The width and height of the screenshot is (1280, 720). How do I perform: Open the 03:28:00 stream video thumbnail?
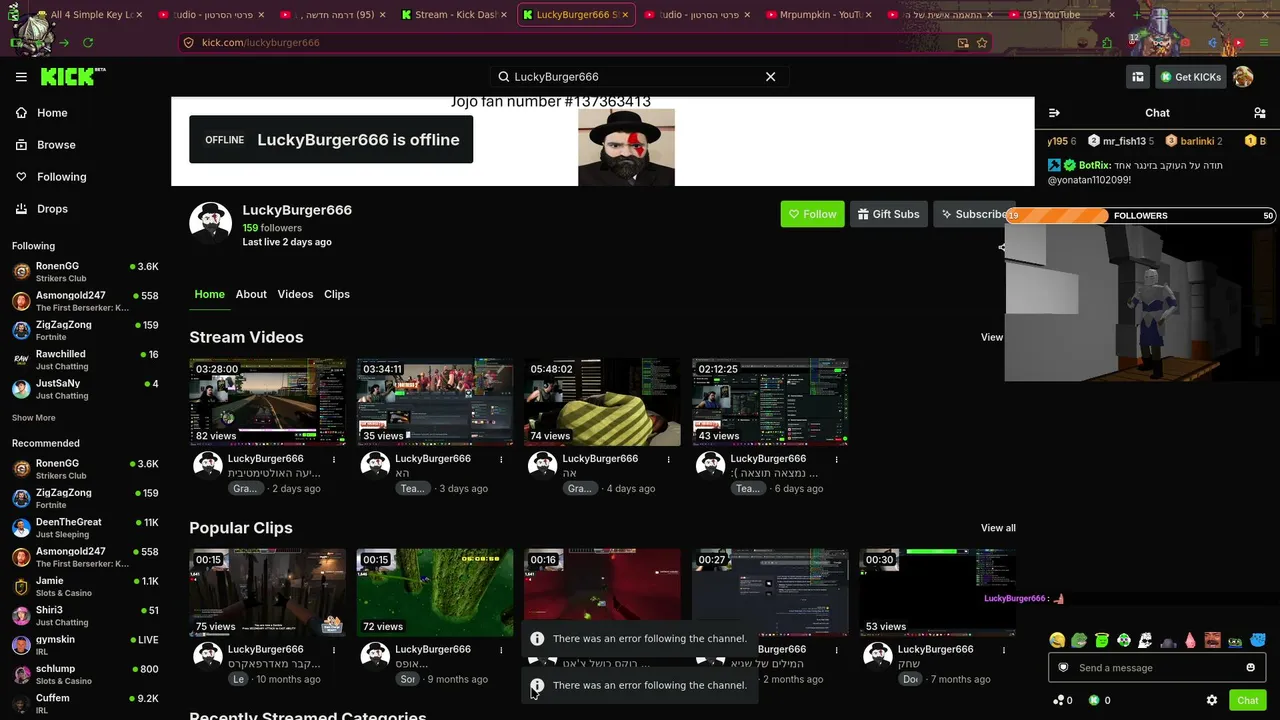coord(268,402)
